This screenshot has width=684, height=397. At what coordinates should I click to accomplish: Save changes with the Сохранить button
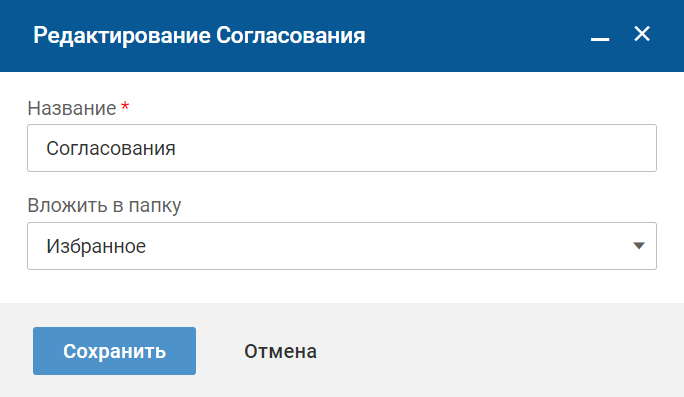pos(114,351)
